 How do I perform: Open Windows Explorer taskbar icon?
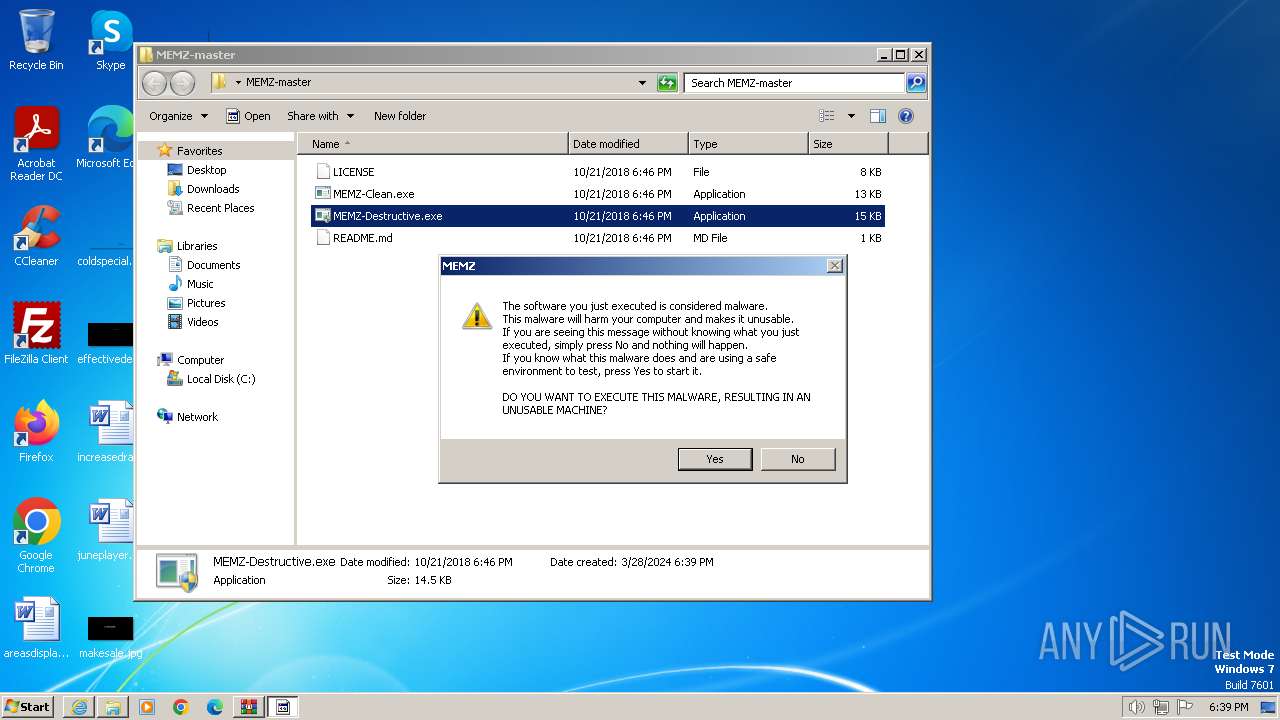pos(113,707)
